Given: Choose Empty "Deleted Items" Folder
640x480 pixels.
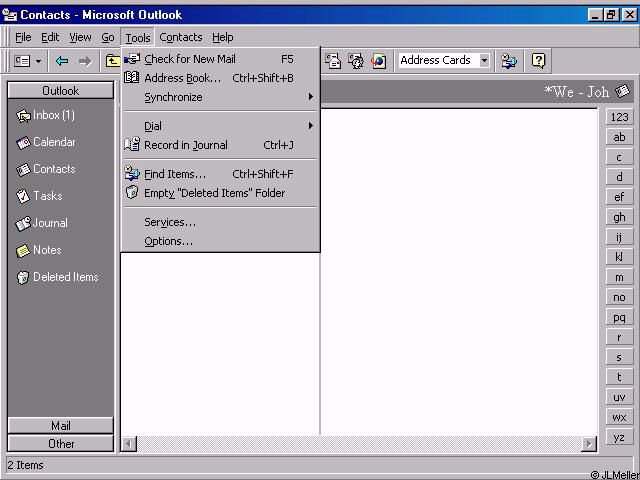Looking at the screenshot, I should tap(220, 193).
